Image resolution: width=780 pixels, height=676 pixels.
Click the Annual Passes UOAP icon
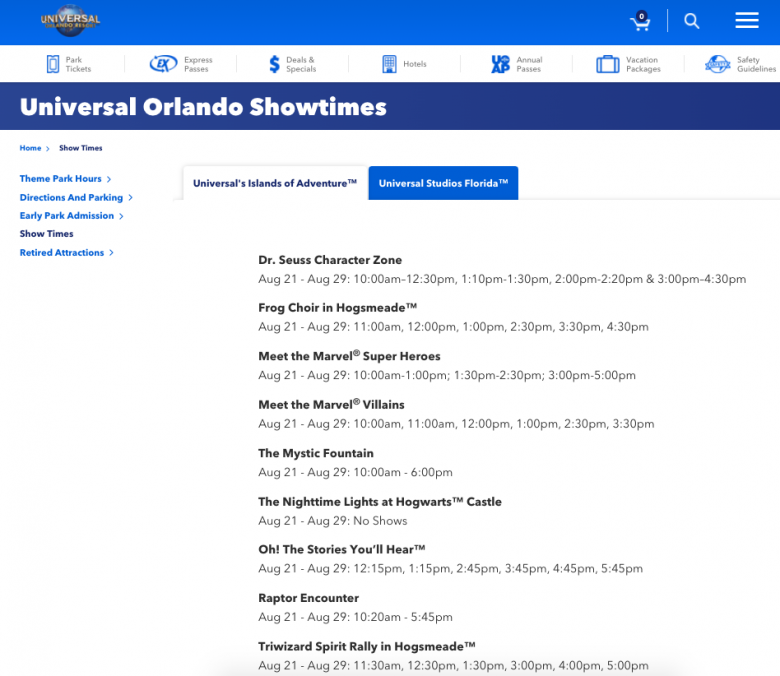tap(500, 64)
